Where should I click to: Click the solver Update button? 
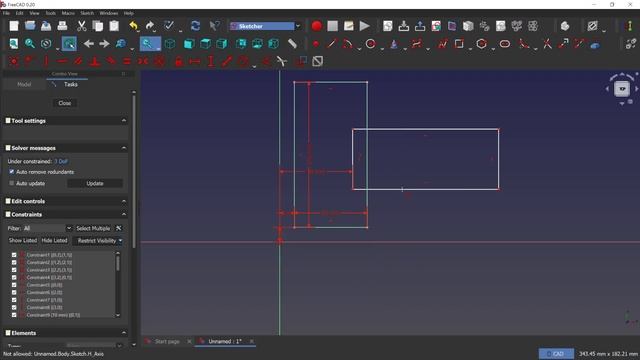pos(95,184)
